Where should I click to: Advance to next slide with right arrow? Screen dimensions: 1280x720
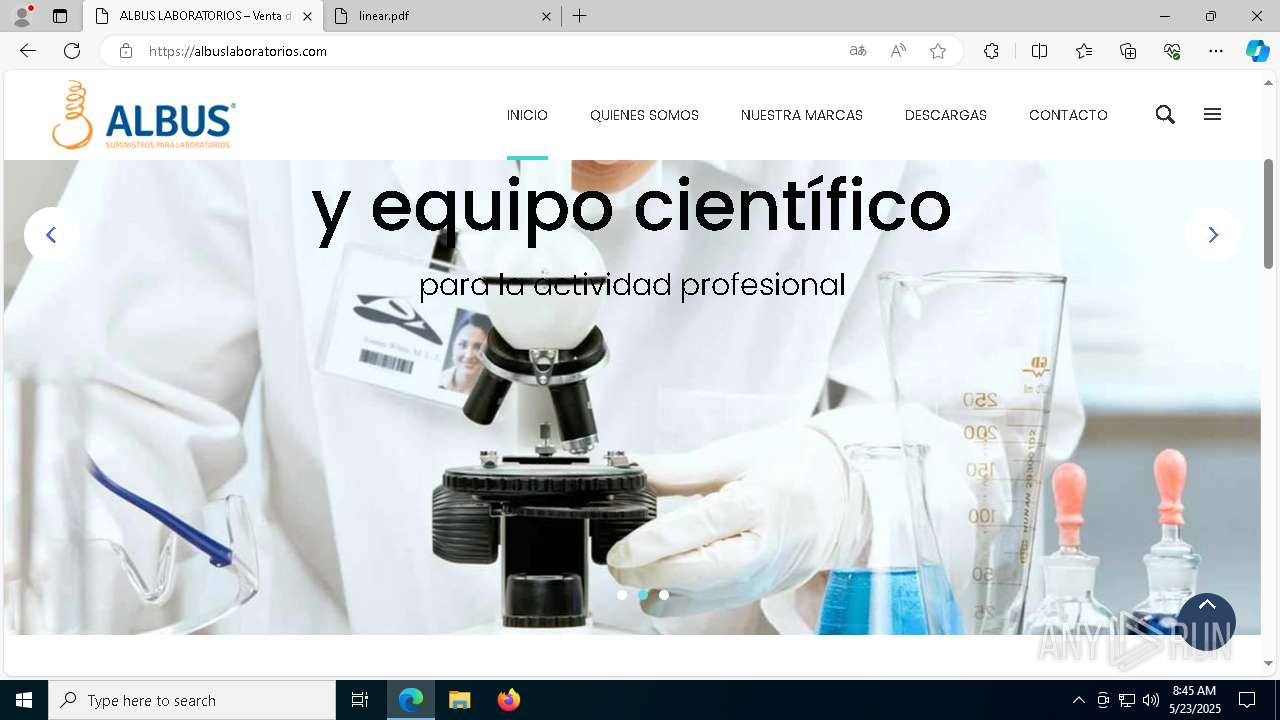click(1212, 235)
